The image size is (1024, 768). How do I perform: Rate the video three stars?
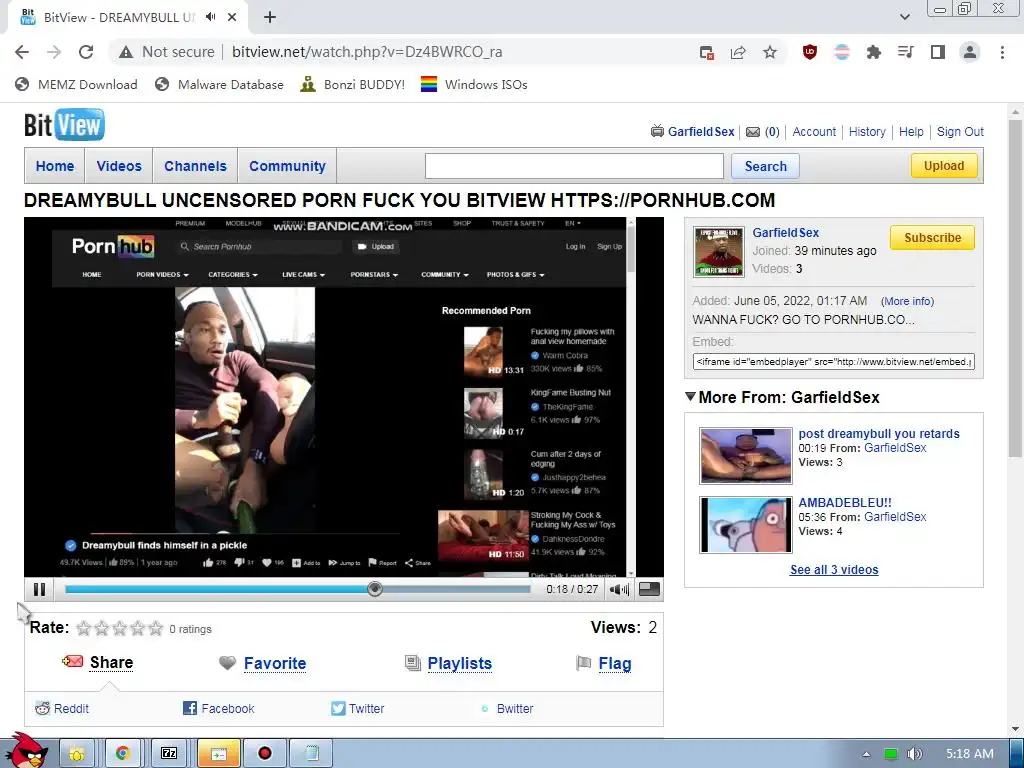click(x=120, y=628)
